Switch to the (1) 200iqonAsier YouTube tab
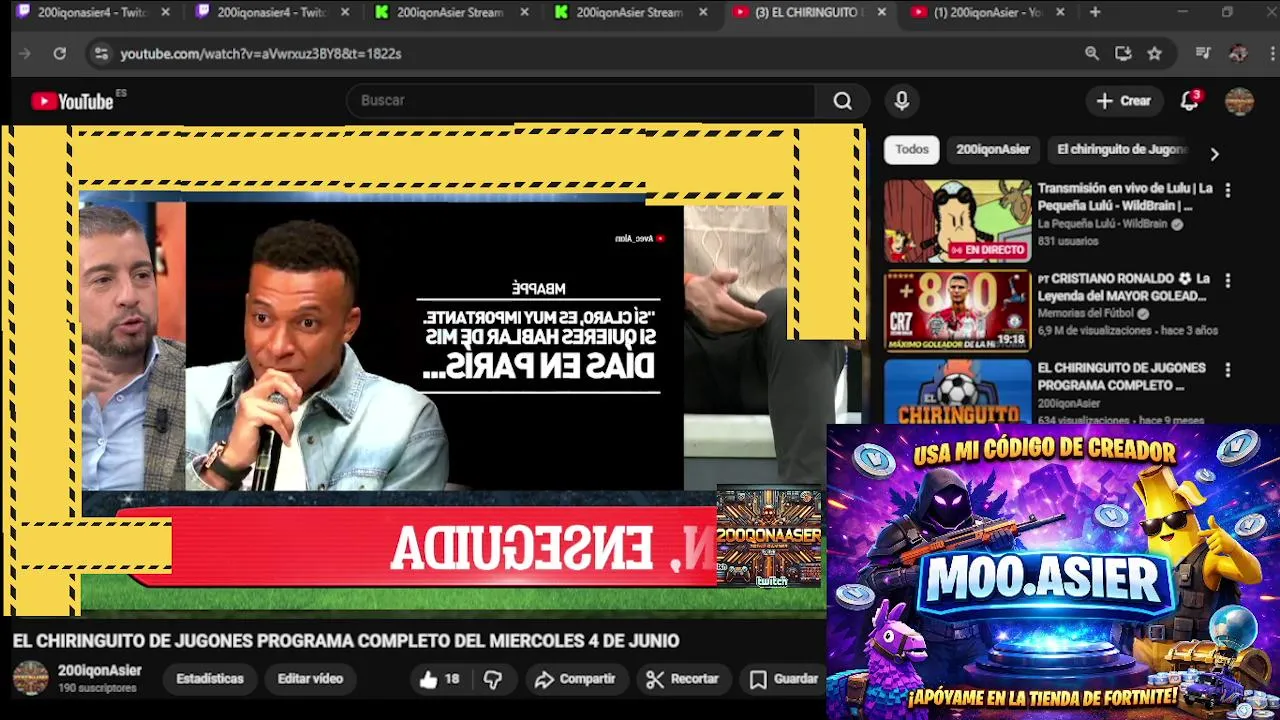The width and height of the screenshot is (1280, 720). tap(988, 13)
